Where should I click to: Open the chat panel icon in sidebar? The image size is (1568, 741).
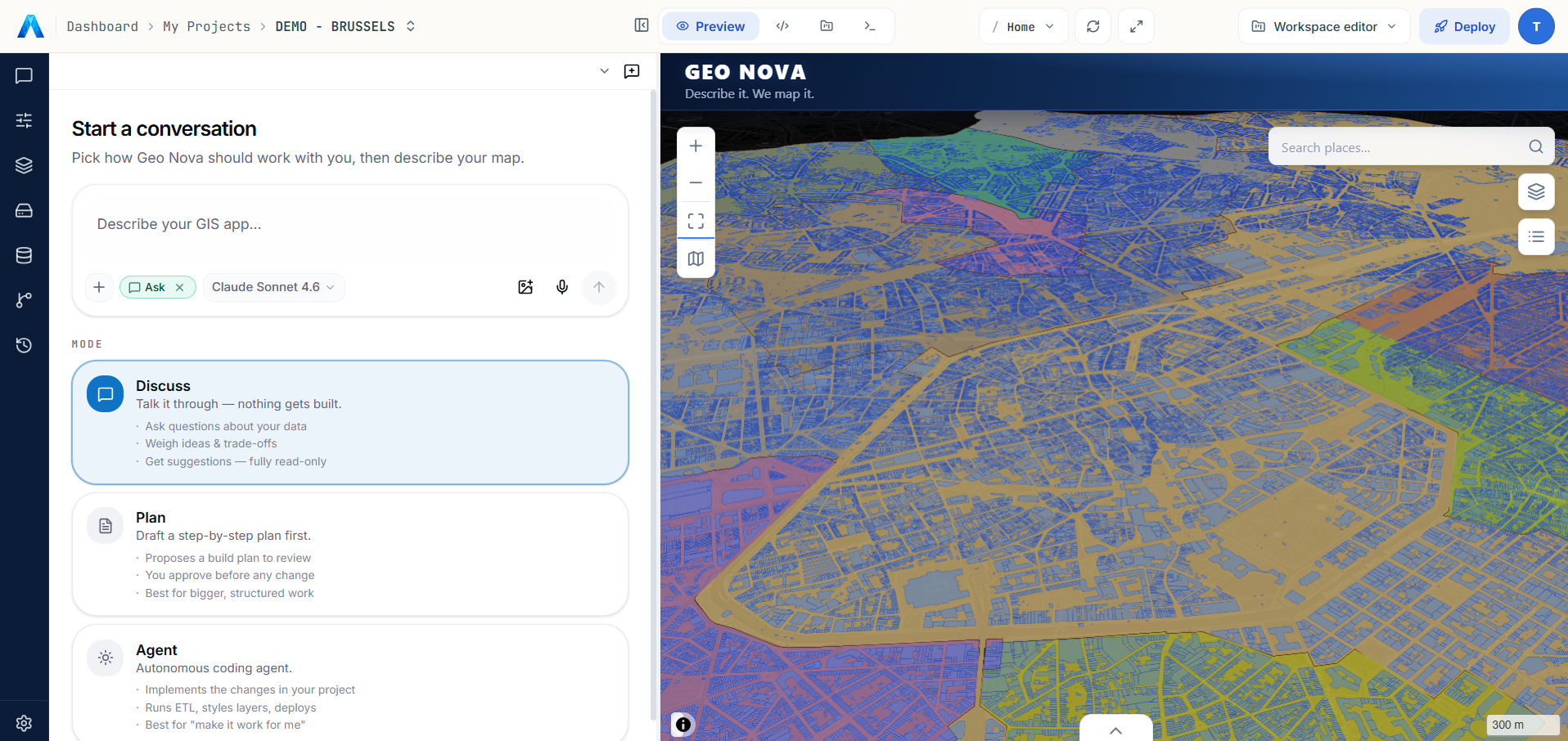(x=24, y=76)
